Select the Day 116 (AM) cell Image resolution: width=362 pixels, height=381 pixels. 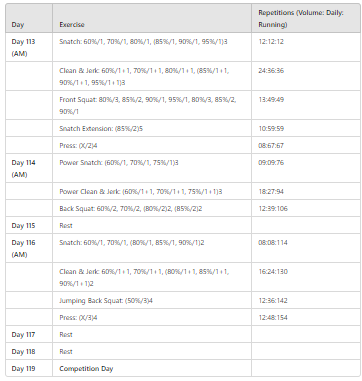click(x=29, y=248)
